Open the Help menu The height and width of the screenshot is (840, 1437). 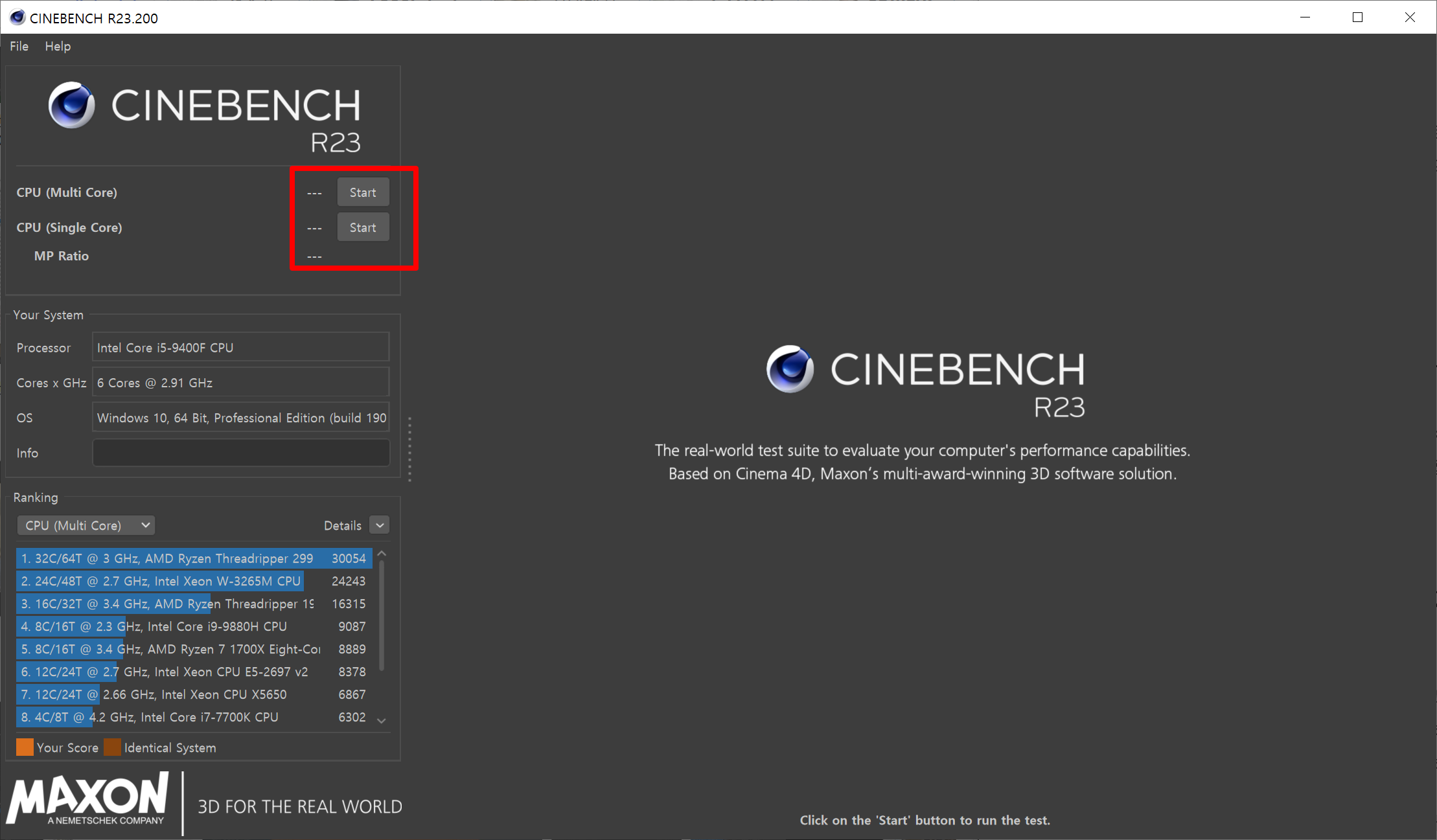(58, 46)
